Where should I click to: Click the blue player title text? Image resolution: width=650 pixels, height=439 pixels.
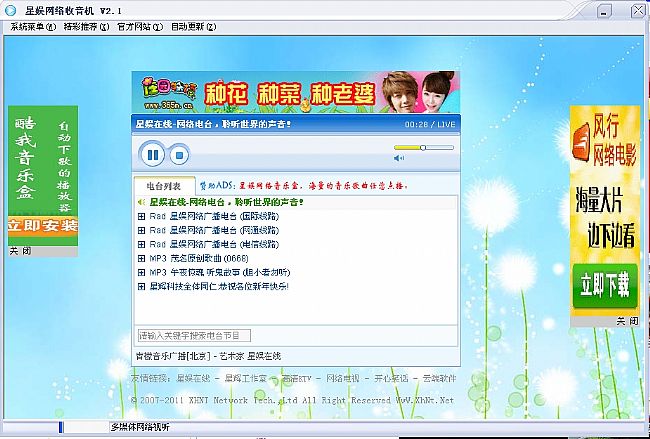click(213, 124)
